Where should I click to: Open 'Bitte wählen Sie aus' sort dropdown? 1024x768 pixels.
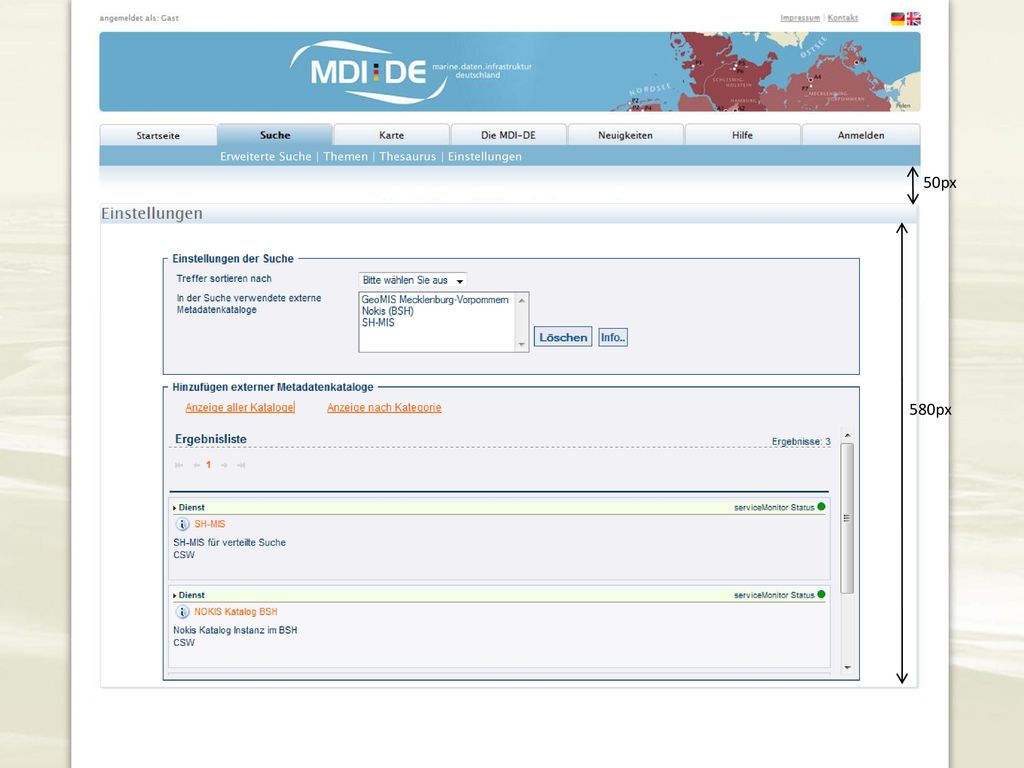point(413,280)
